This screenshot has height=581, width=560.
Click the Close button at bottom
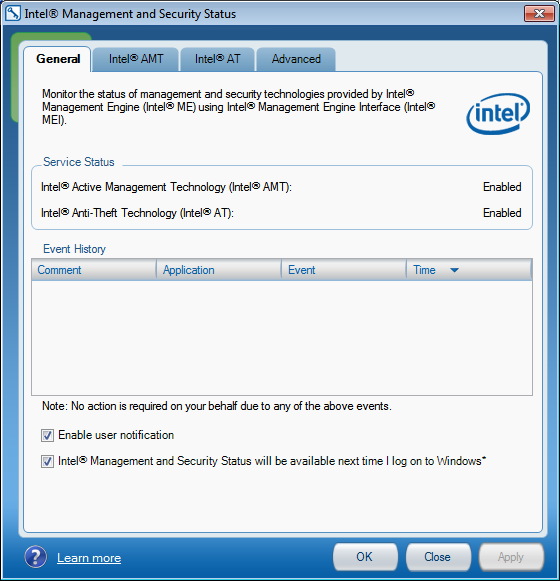(438, 557)
